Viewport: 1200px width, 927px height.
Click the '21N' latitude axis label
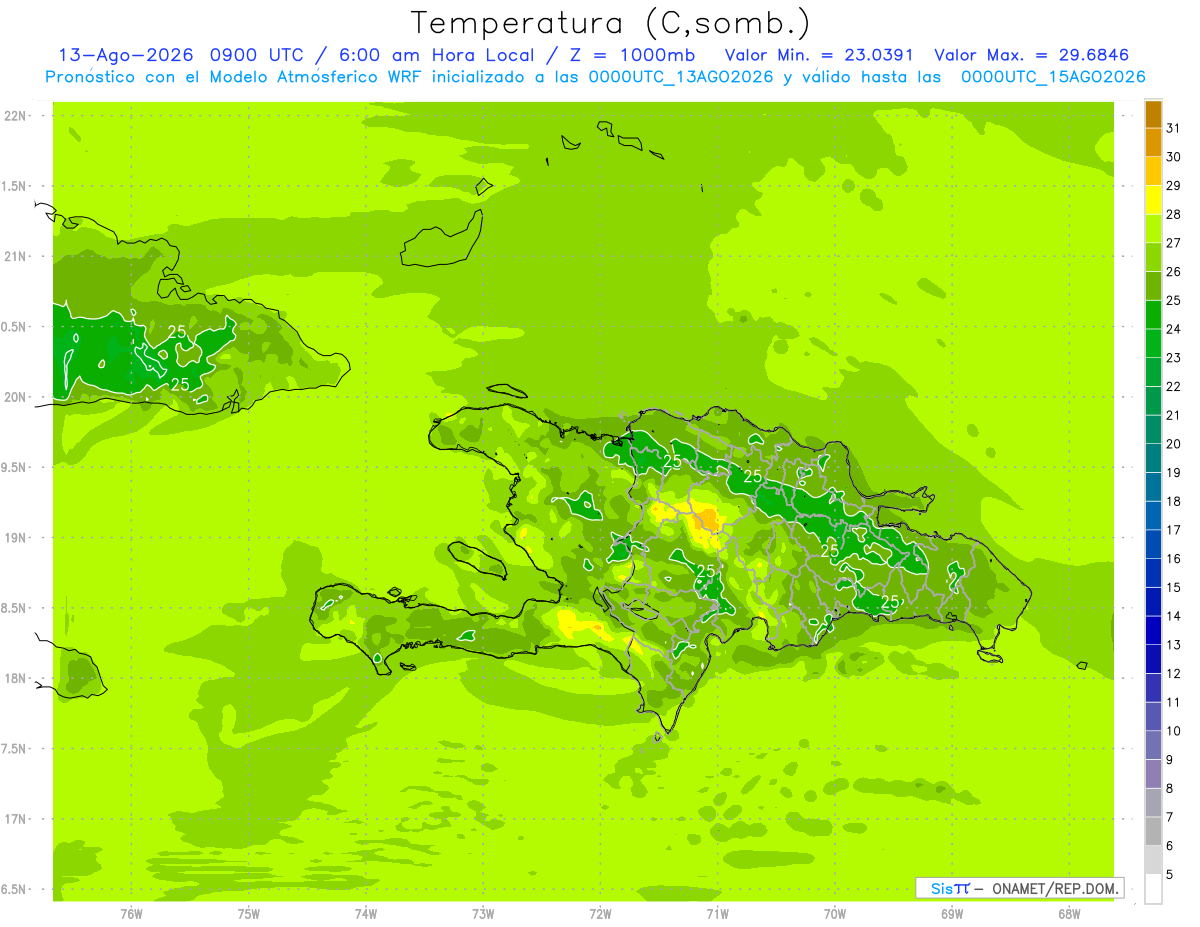click(15, 257)
